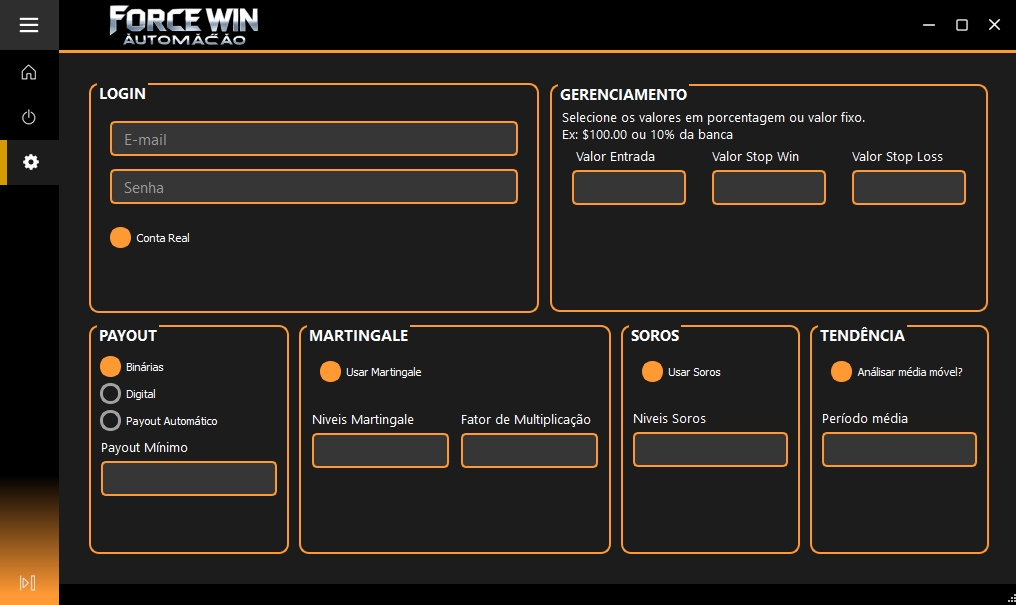The image size is (1016, 605).
Task: Click the E-mail input field
Action: [x=313, y=139]
